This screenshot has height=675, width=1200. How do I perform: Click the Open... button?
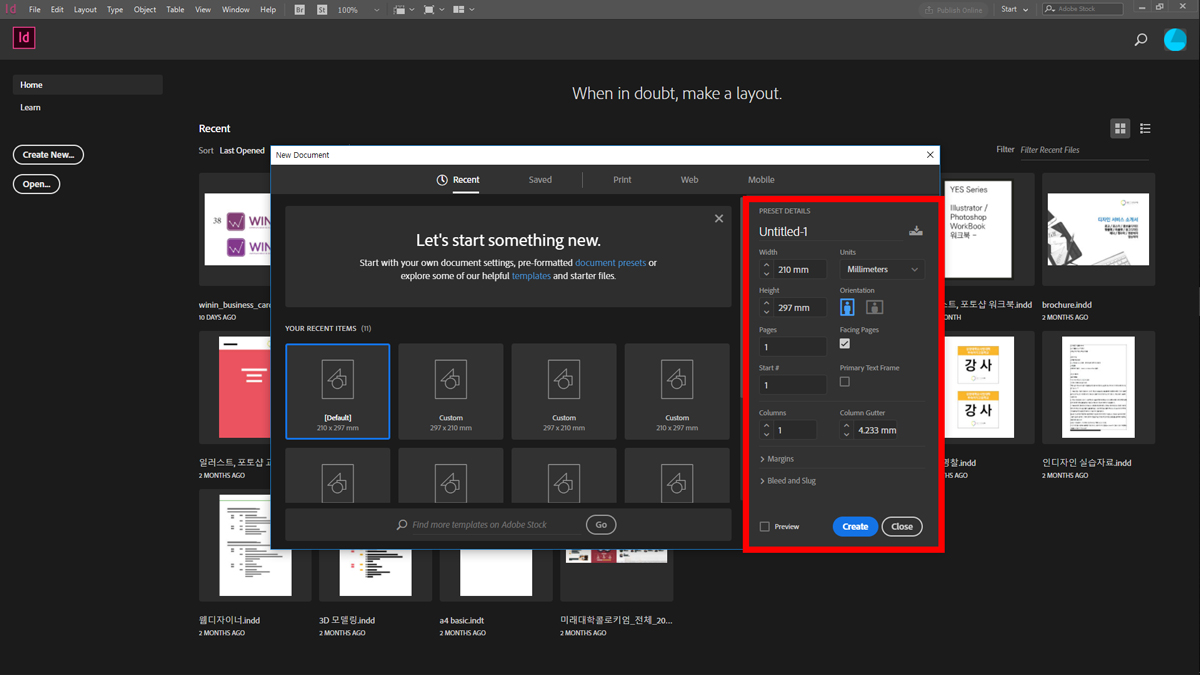(36, 184)
